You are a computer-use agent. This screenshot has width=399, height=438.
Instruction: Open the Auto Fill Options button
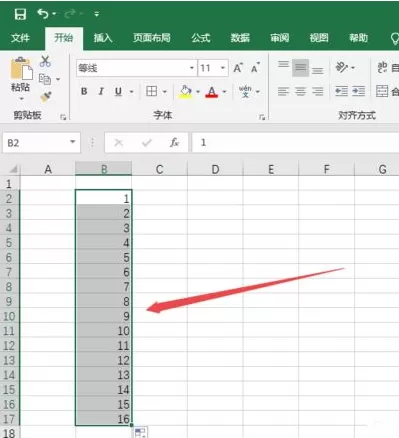[x=140, y=433]
